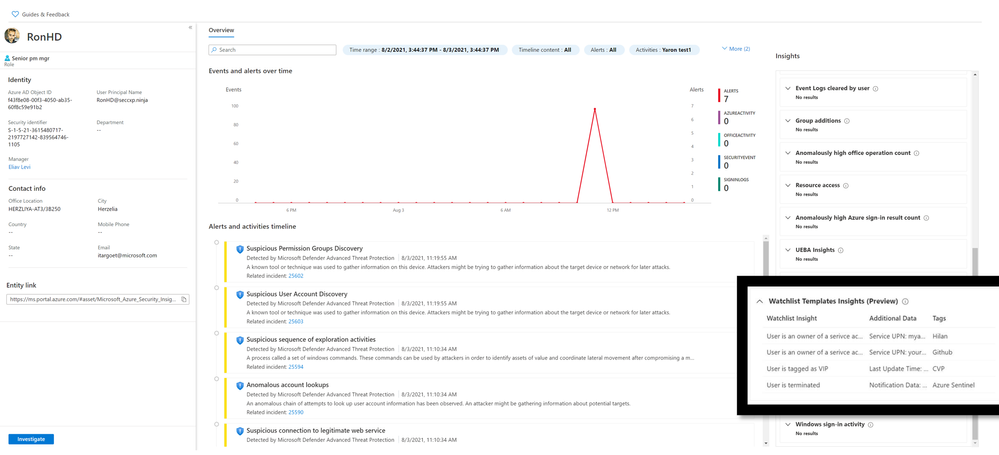The width and height of the screenshot is (999, 455).
Task: Click shield icon of Anomalous account lookups
Action: 240,385
